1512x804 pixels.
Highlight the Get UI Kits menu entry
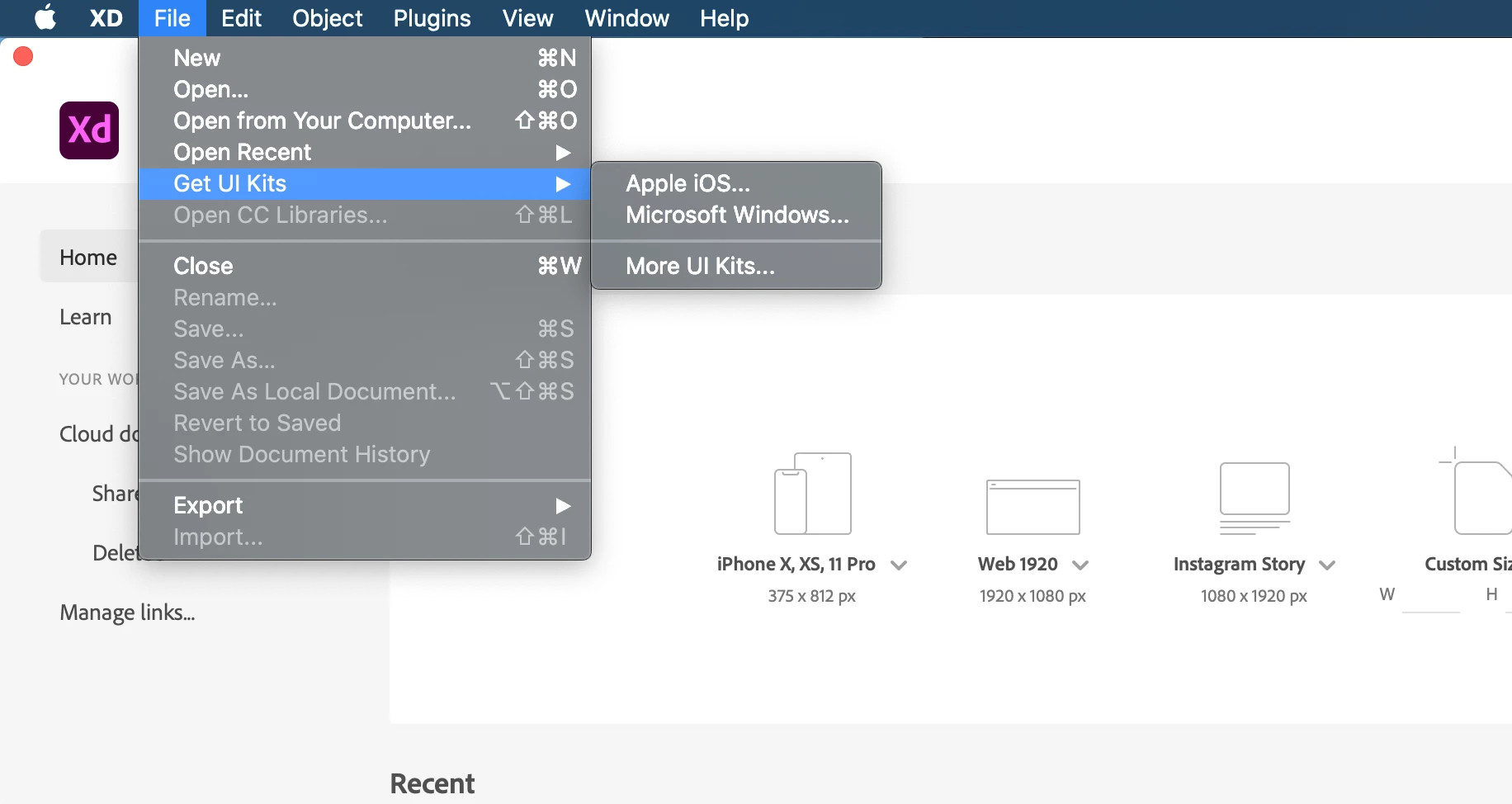pos(365,184)
